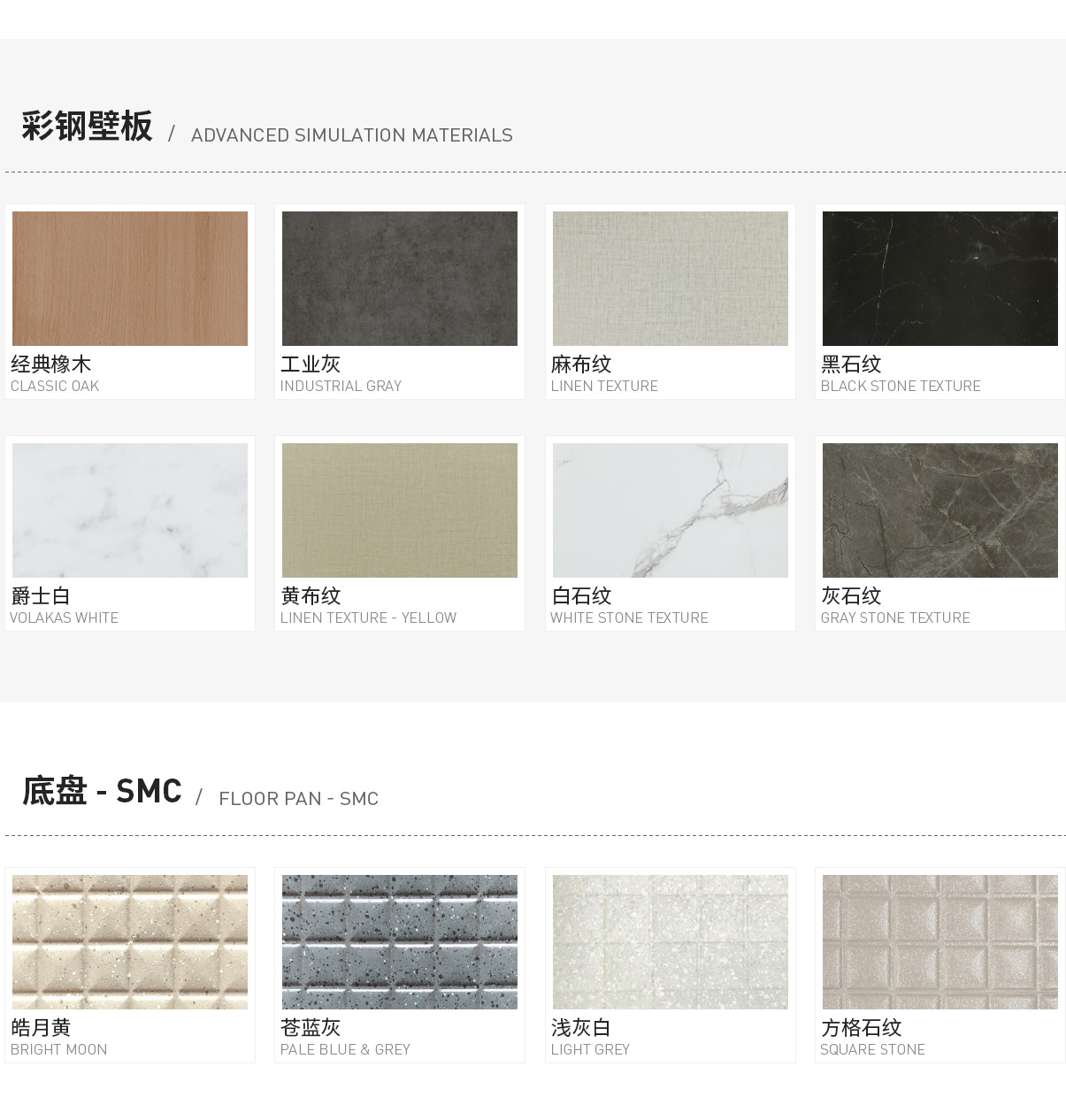Click the 苍蓝灰 label
This screenshot has height=1120, width=1066.
pos(311,1028)
